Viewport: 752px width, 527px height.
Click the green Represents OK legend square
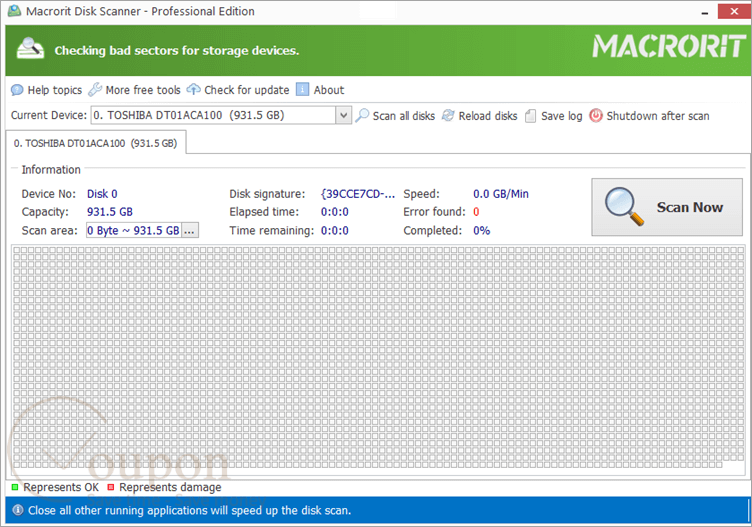tap(15, 487)
